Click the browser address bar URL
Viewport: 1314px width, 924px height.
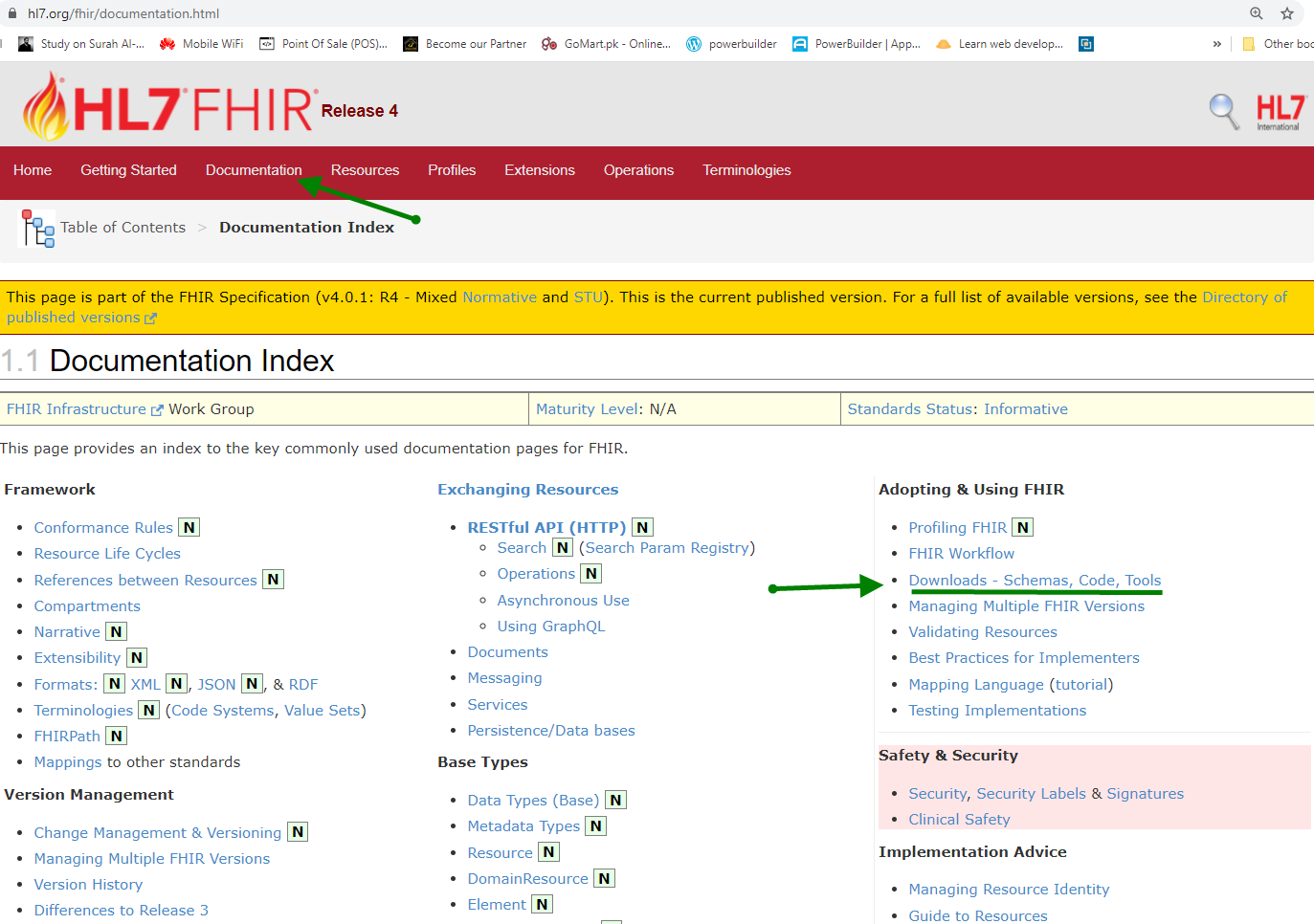coord(123,13)
